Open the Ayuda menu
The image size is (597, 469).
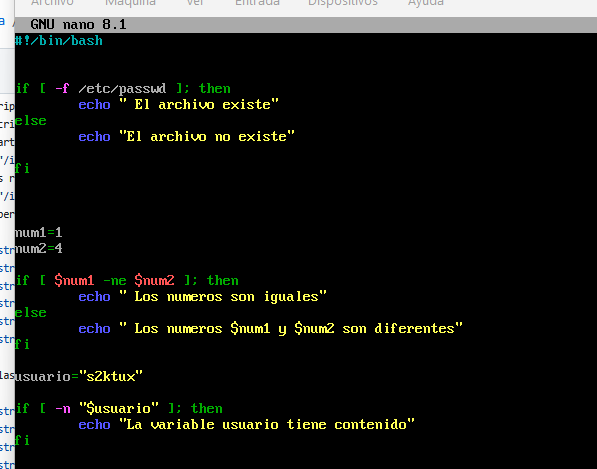[426, 2]
